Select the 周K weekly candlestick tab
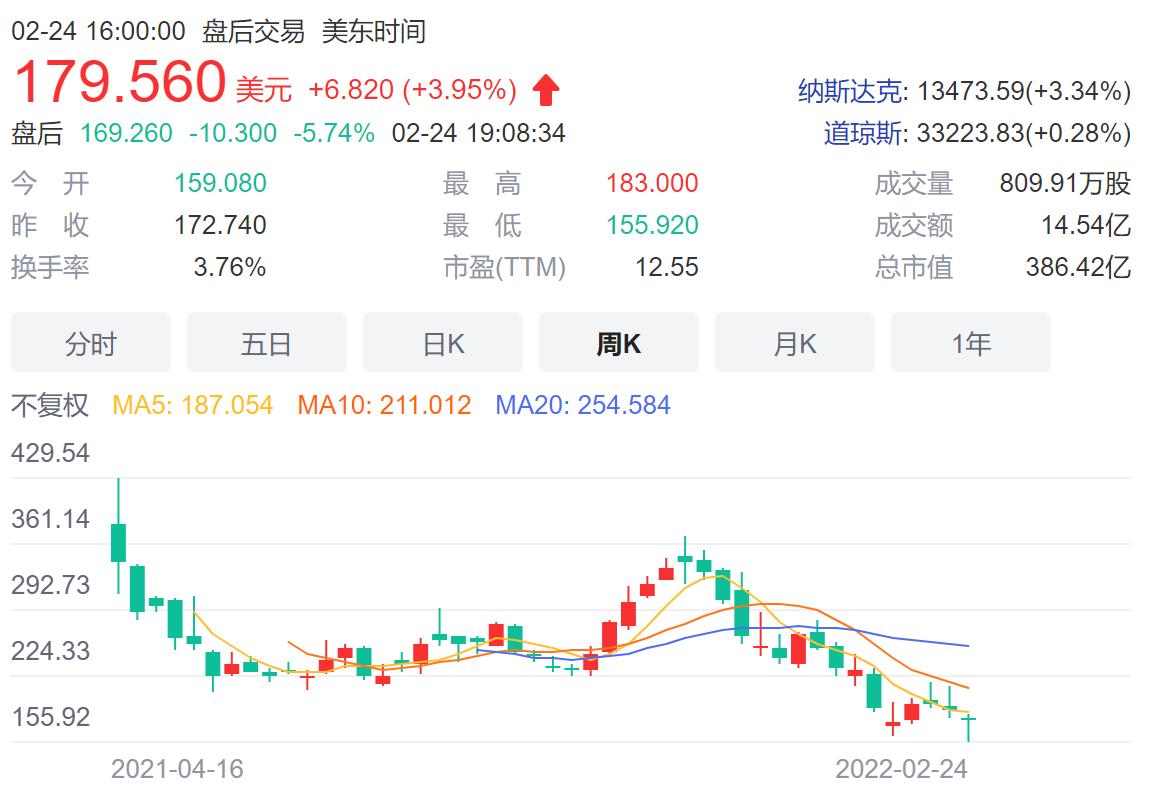The width and height of the screenshot is (1168, 803). (x=619, y=343)
